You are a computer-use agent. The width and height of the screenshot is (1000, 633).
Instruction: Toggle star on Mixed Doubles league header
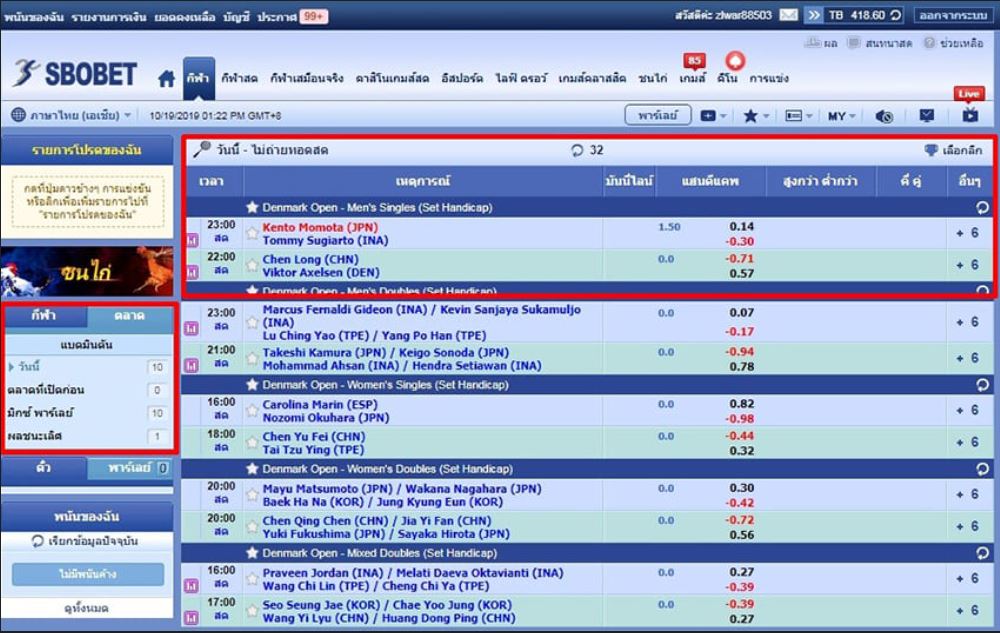[253, 553]
